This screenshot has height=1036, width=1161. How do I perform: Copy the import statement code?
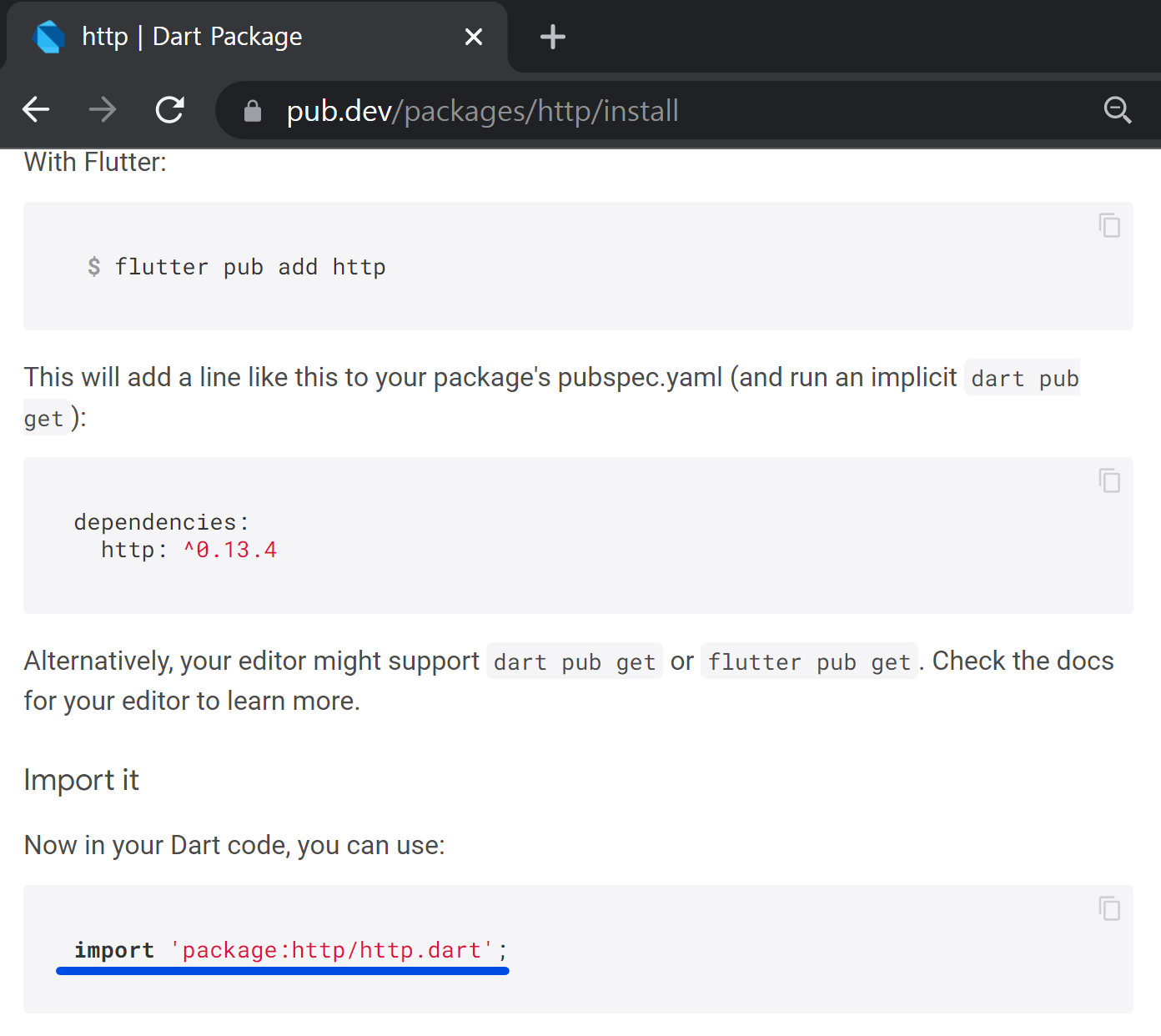point(1109,908)
